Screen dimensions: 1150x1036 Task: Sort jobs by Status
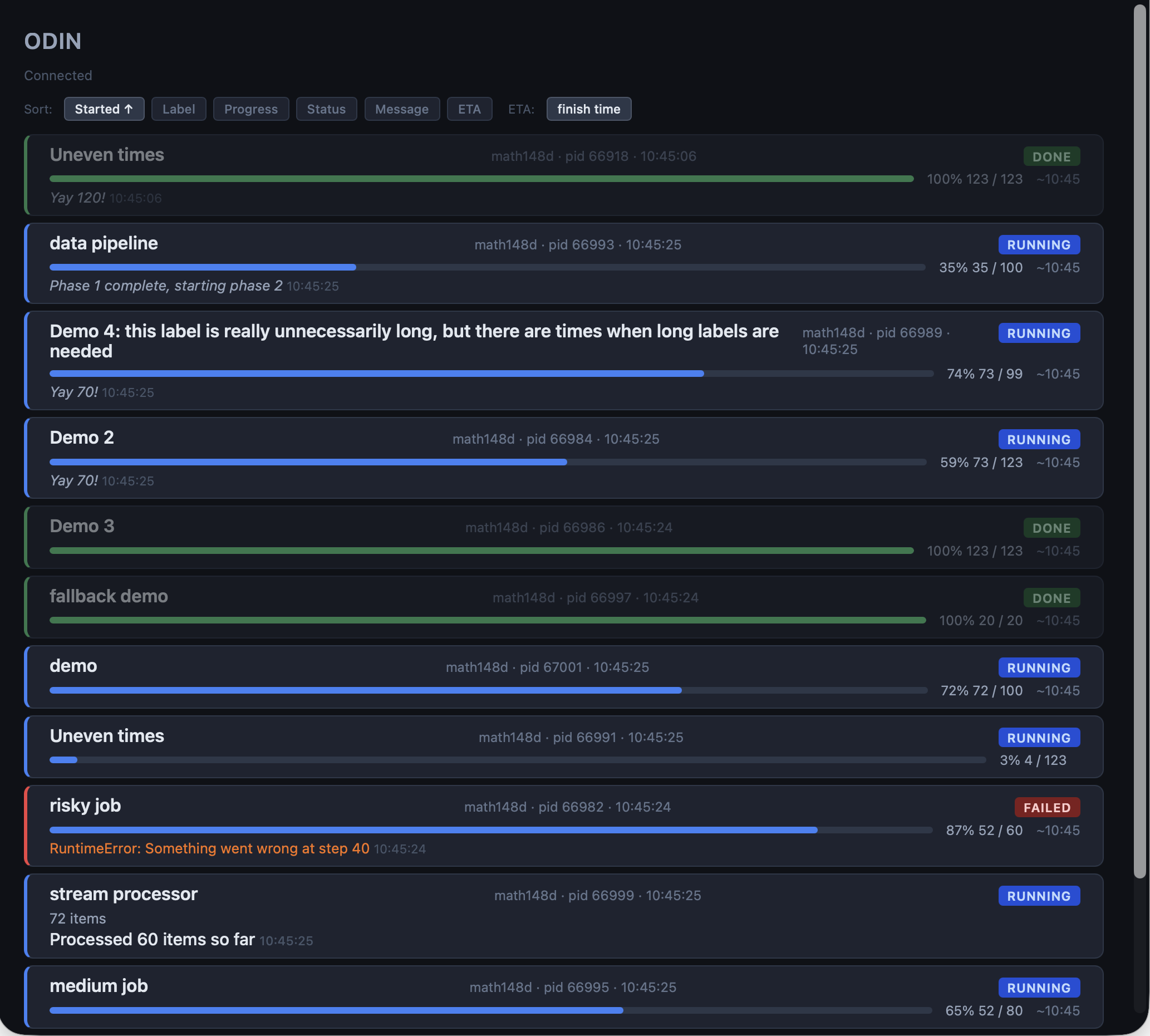click(327, 109)
